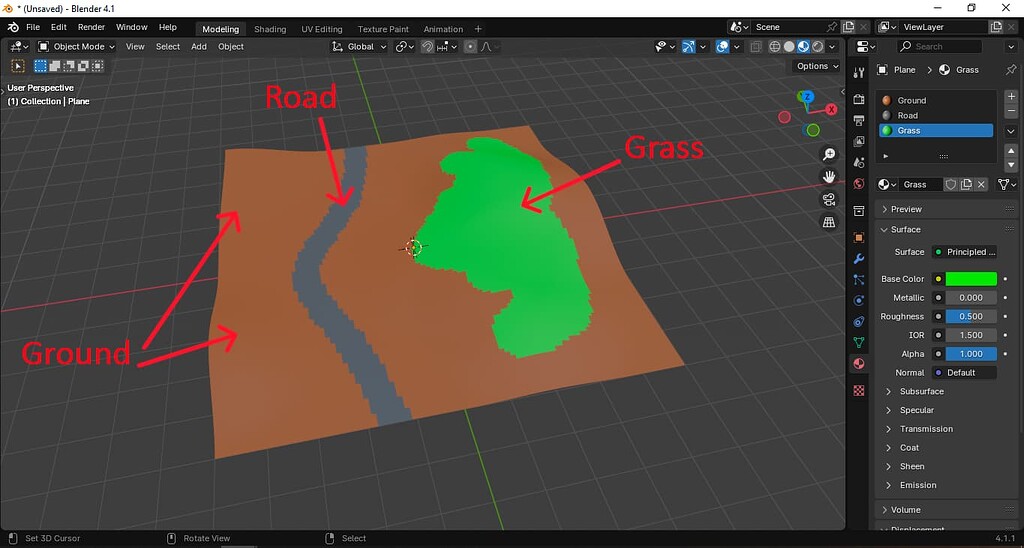The width and height of the screenshot is (1024, 548).
Task: Open the Render menu
Action: 91,27
